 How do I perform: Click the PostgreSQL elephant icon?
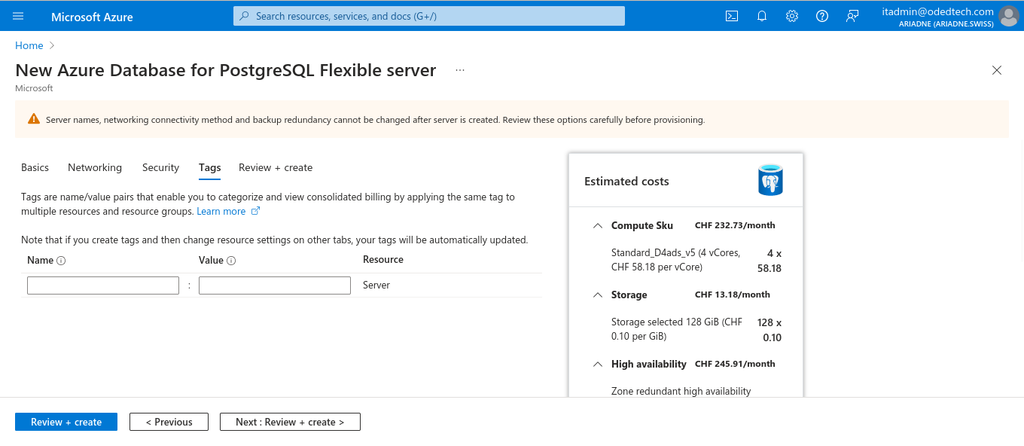tap(771, 181)
